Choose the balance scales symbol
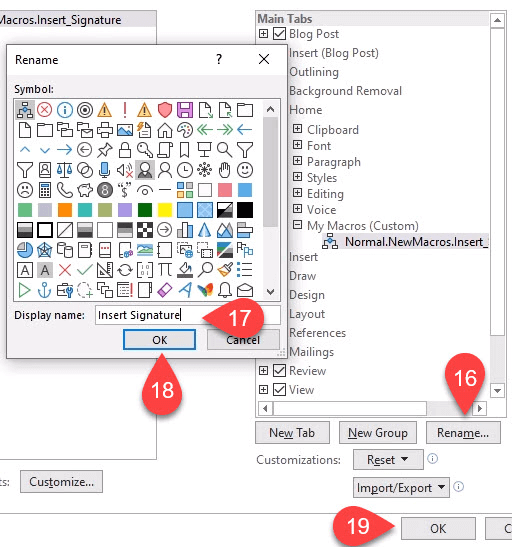Image resolution: width=512 pixels, height=547 pixels. (x=65, y=170)
